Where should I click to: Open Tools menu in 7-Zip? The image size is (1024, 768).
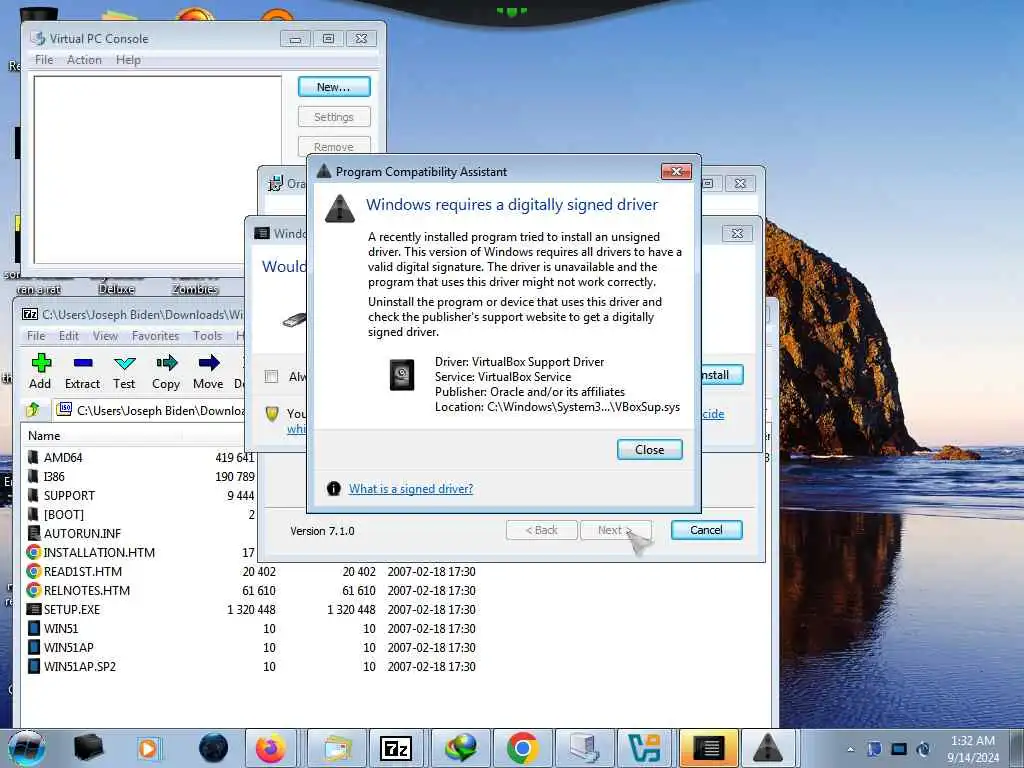[208, 336]
